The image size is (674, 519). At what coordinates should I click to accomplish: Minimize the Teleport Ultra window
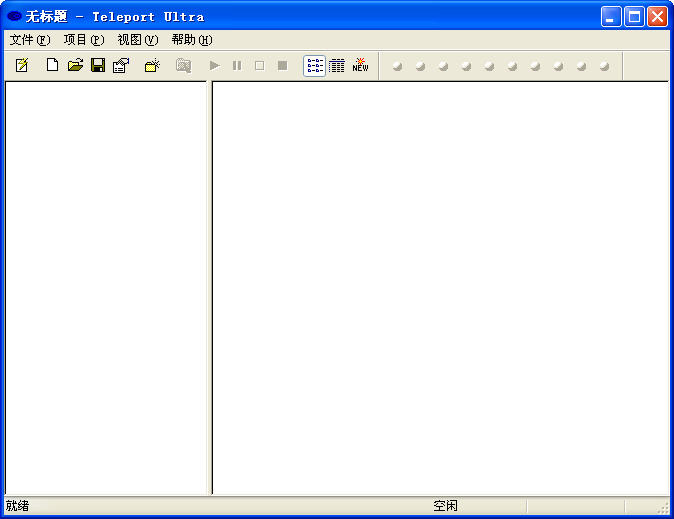click(x=611, y=17)
